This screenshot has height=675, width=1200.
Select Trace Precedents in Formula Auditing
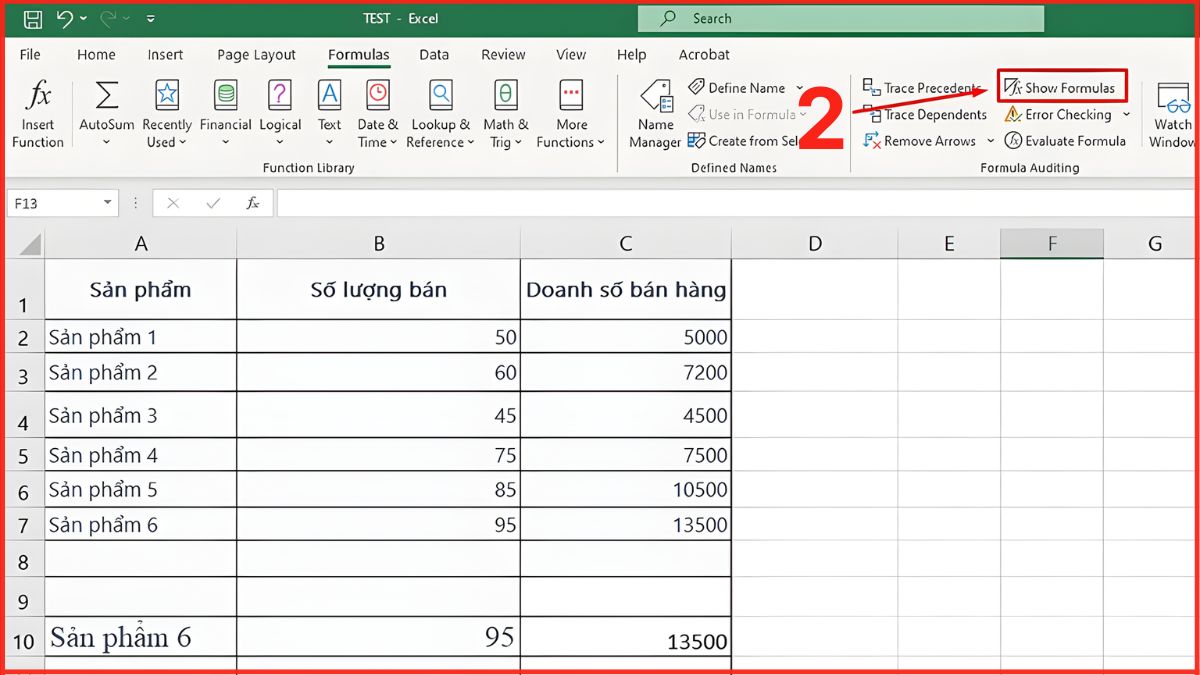(920, 87)
